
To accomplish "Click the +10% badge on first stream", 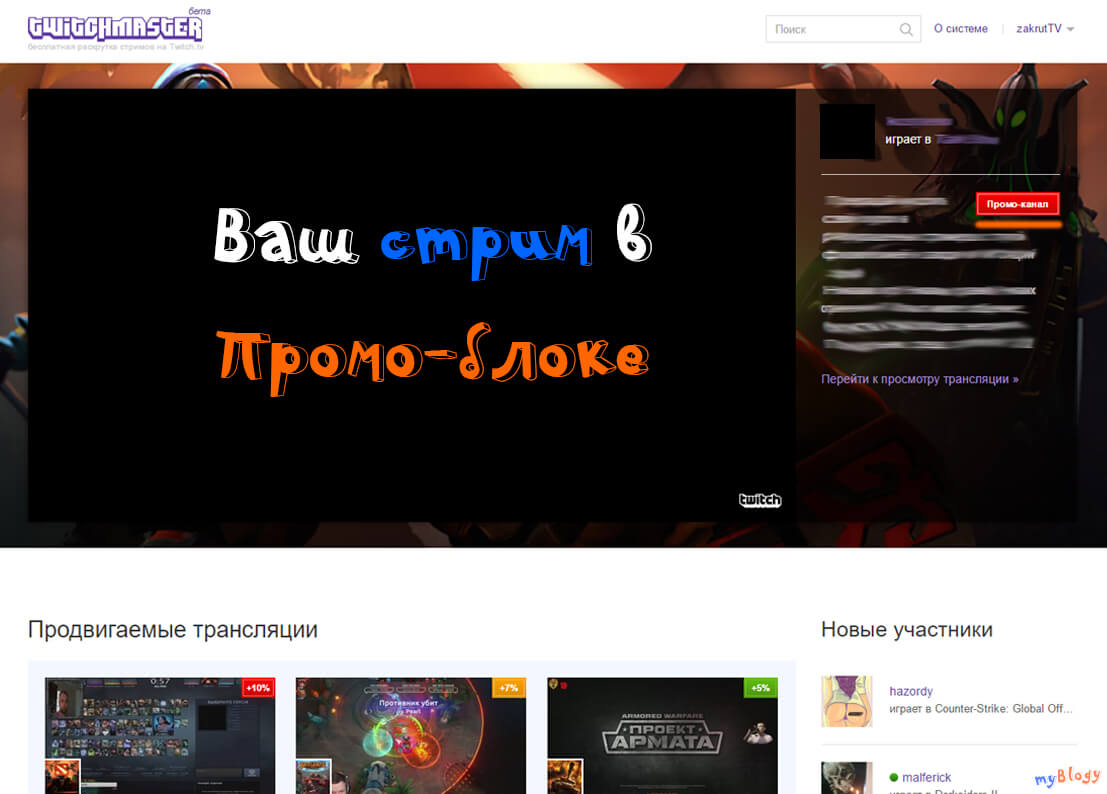I will (258, 688).
